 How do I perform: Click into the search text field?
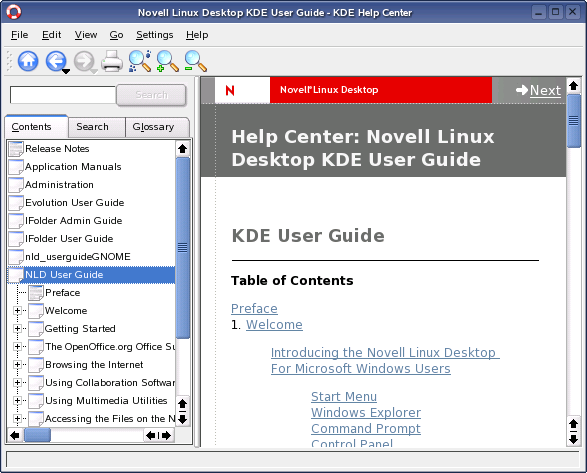pos(63,95)
